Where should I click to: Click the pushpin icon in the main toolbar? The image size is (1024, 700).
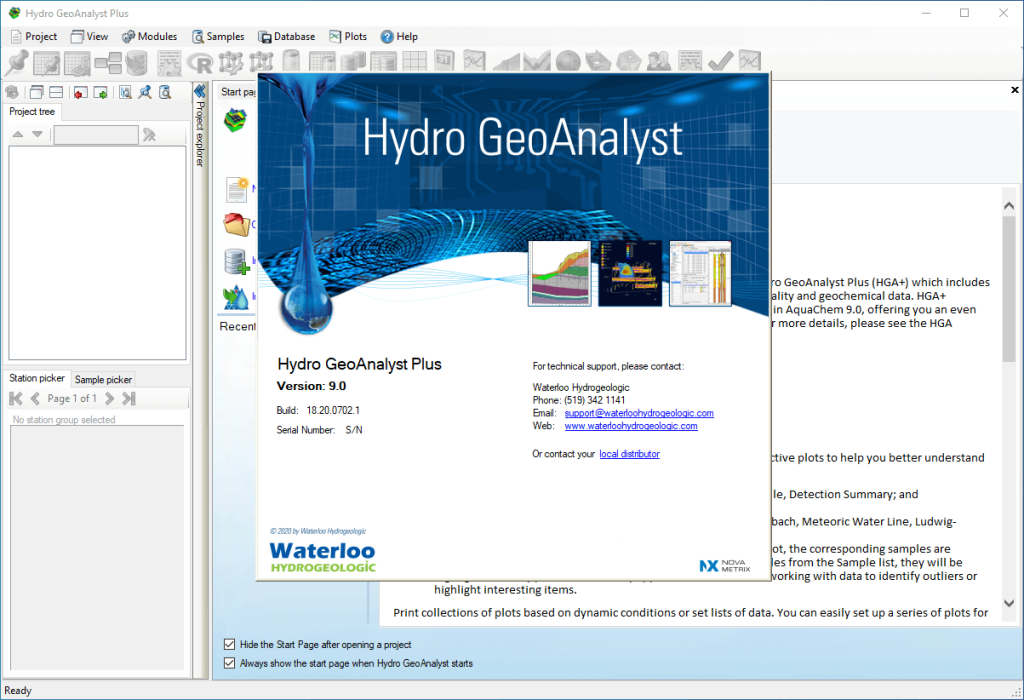point(17,62)
